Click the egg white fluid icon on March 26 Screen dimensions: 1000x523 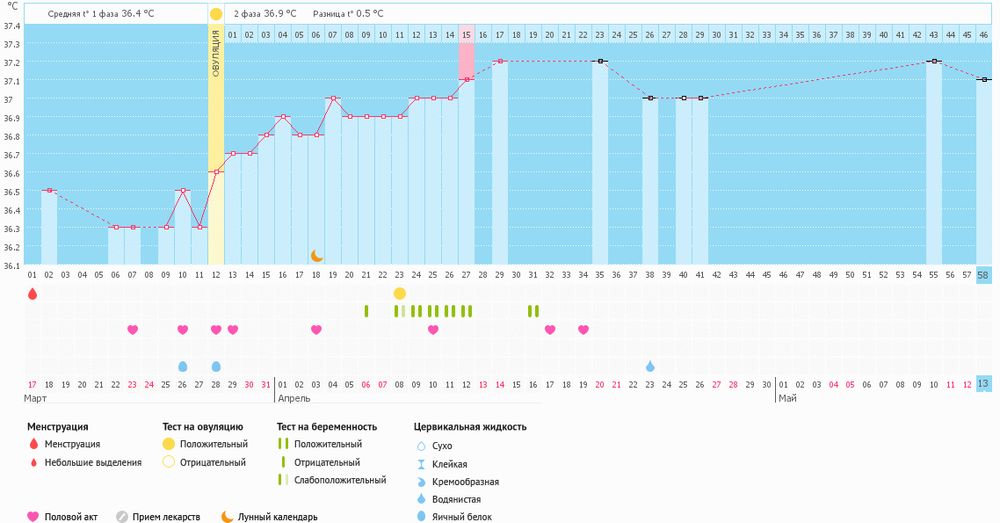(x=182, y=366)
